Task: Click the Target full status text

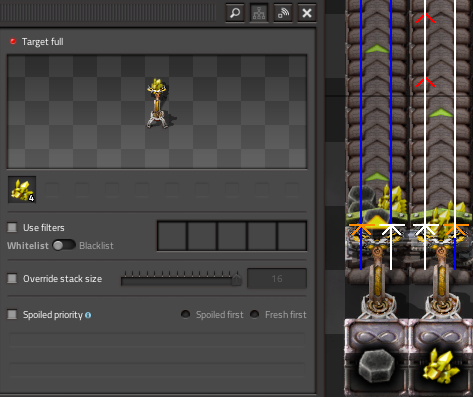Action: [x=43, y=42]
